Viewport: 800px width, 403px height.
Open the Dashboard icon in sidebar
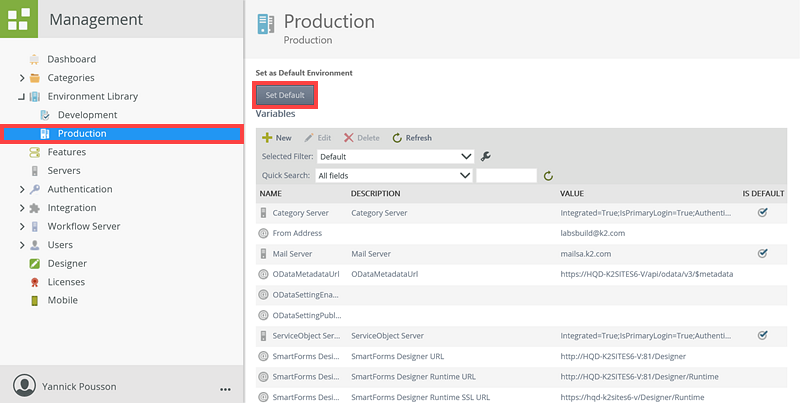point(35,59)
